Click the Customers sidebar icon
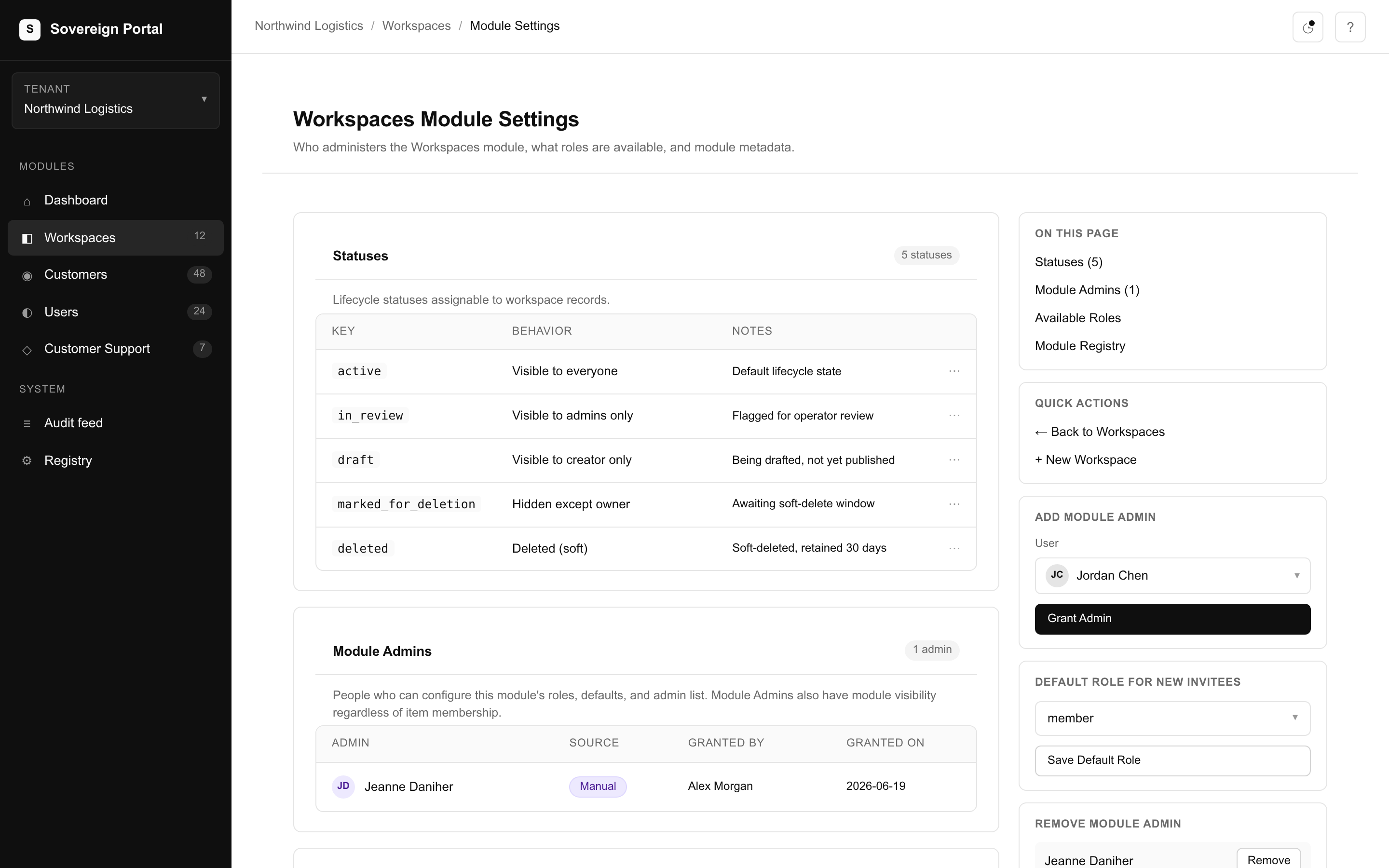Screen dimensions: 1389x868 tap(27, 275)
